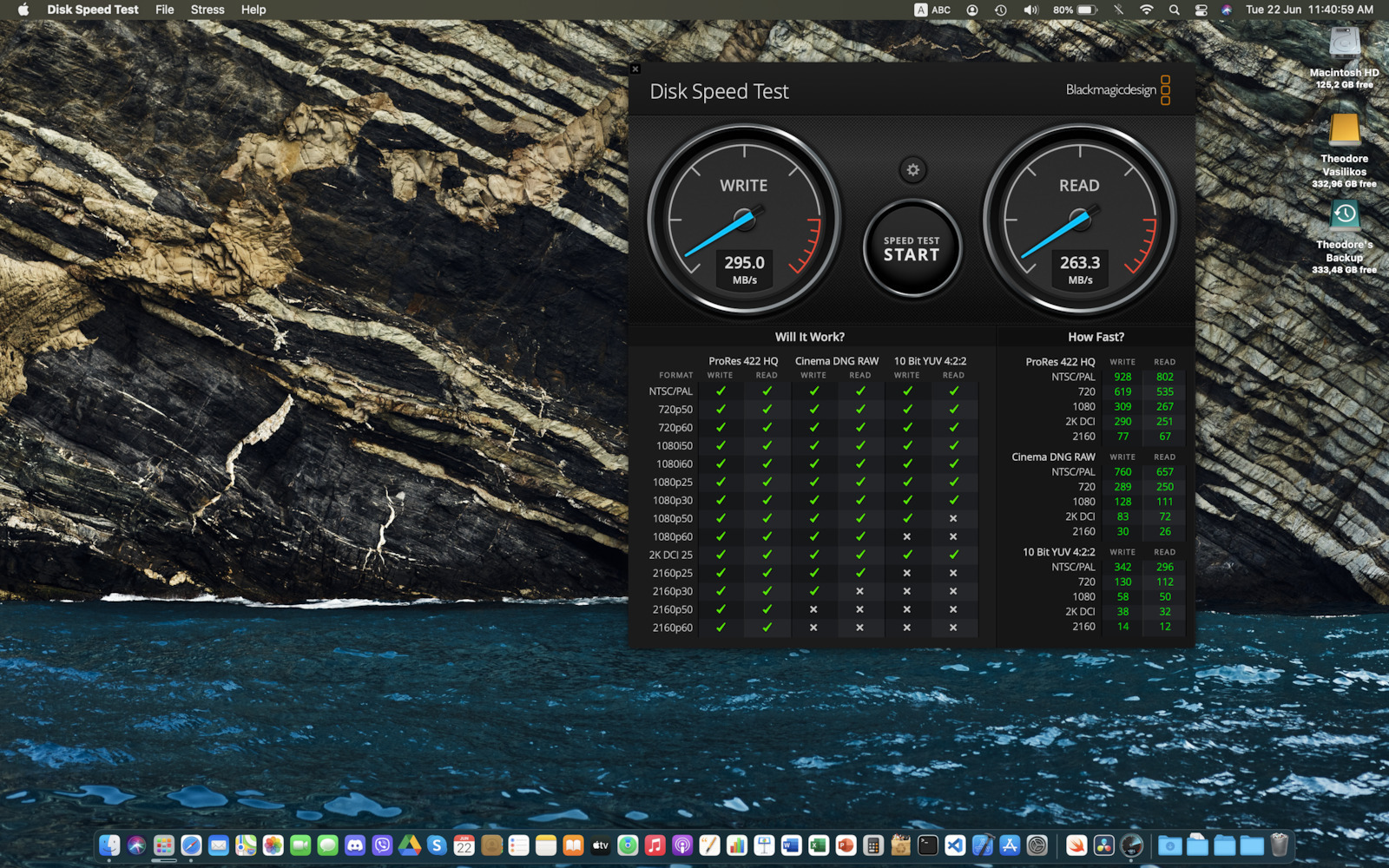Screen dimensions: 1389x868
Task: Open the Stress menu
Action: coord(207,10)
